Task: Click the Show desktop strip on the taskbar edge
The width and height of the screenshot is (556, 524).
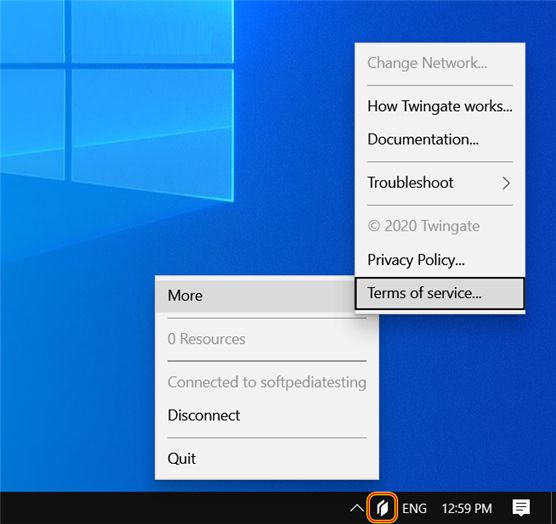Action: coord(554,508)
